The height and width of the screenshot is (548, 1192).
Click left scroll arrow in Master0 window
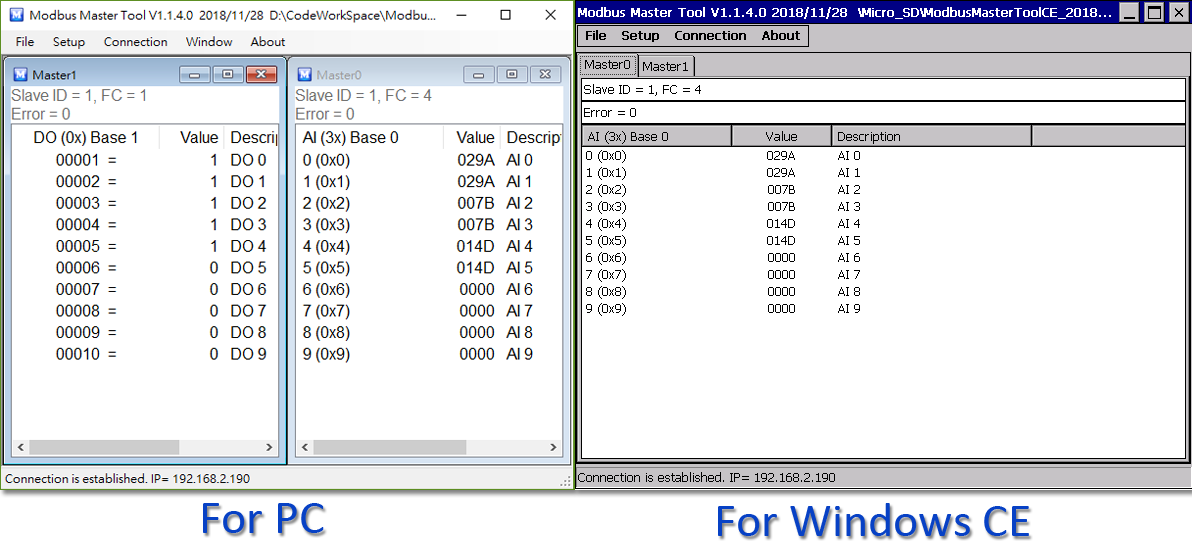pyautogui.click(x=305, y=447)
